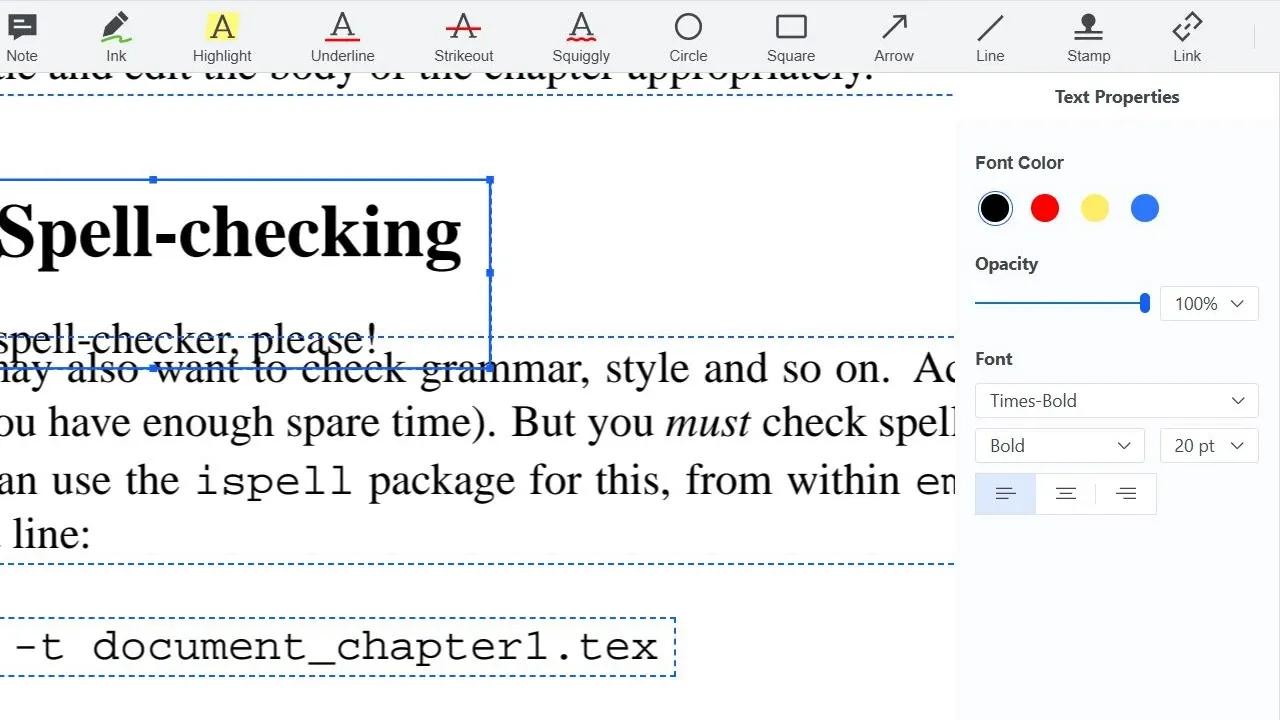Click the Spell-checking heading text
The width and height of the screenshot is (1280, 720).
229,234
